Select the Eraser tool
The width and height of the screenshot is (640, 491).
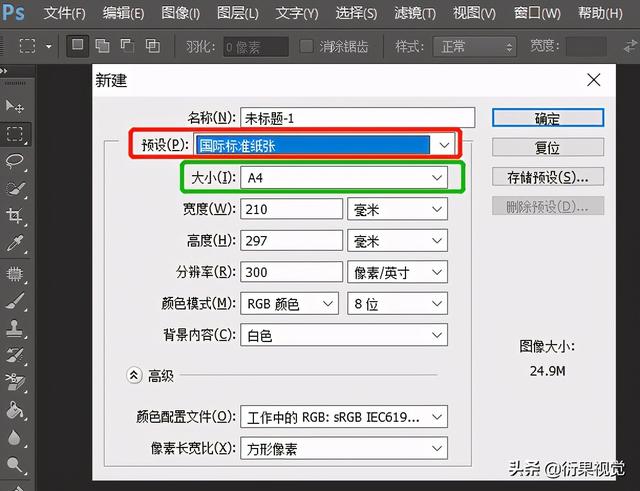(x=15, y=382)
